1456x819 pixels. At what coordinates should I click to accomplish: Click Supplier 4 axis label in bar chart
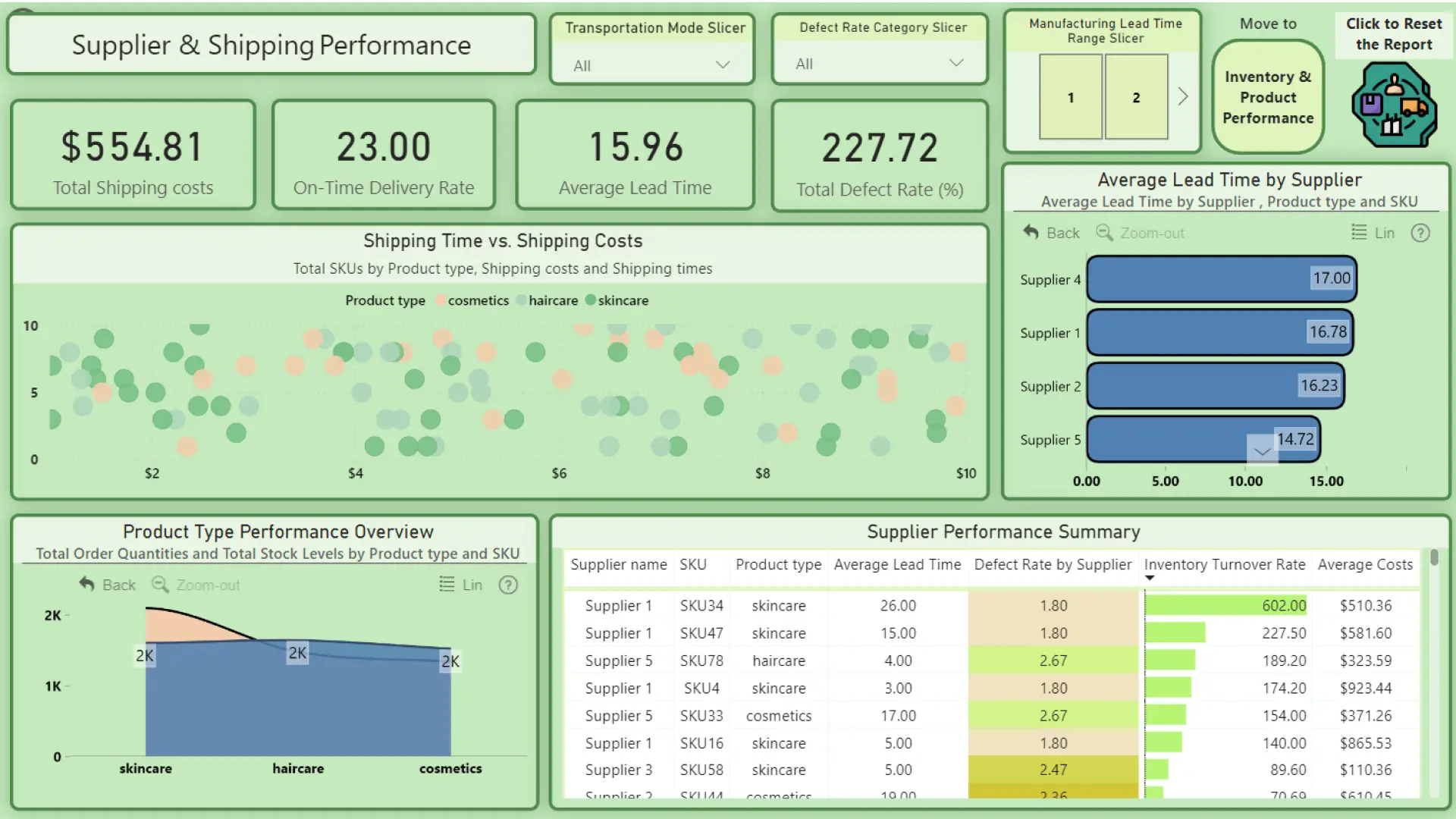(x=1050, y=279)
